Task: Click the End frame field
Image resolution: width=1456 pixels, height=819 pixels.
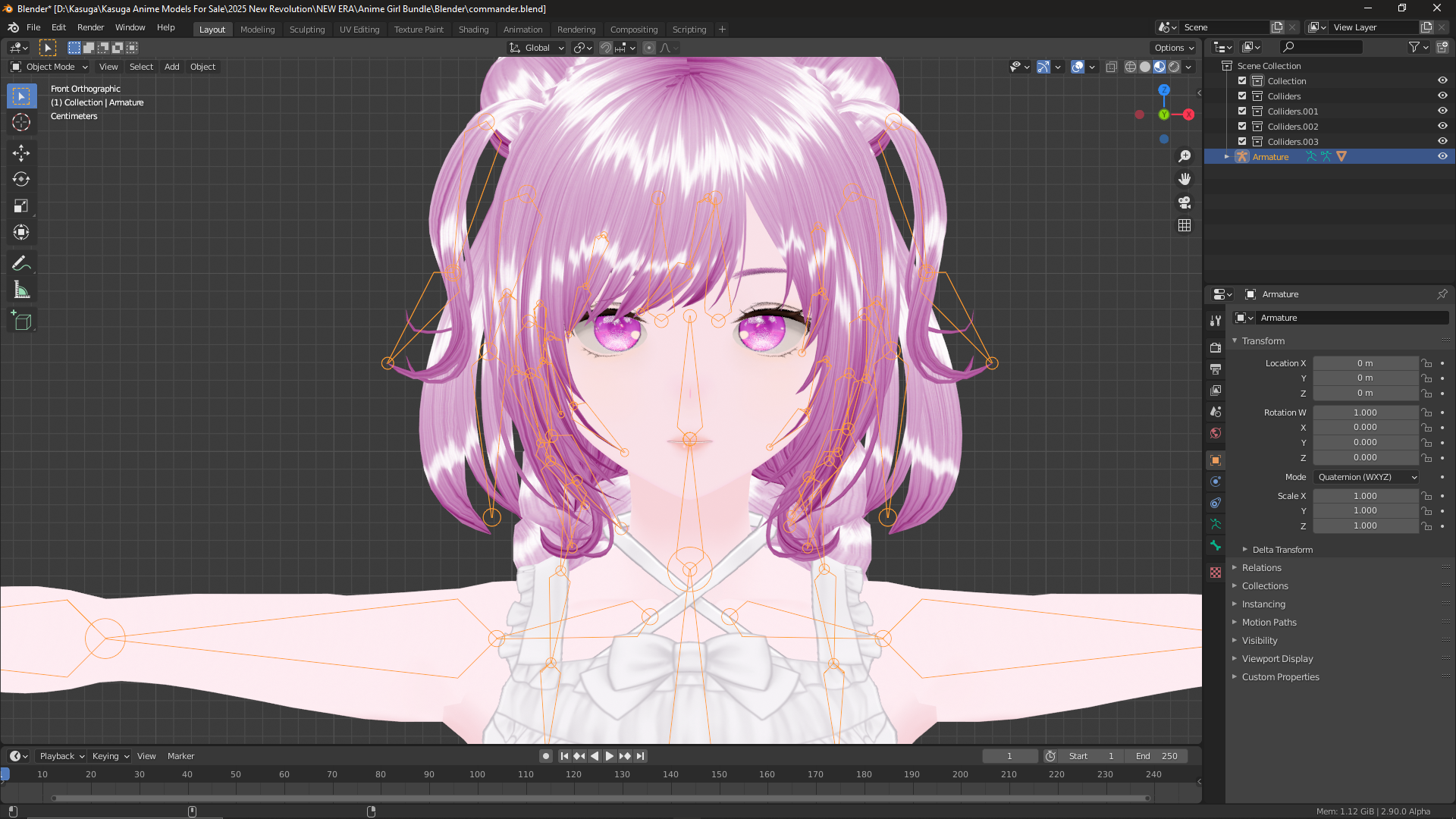Action: click(x=1157, y=756)
